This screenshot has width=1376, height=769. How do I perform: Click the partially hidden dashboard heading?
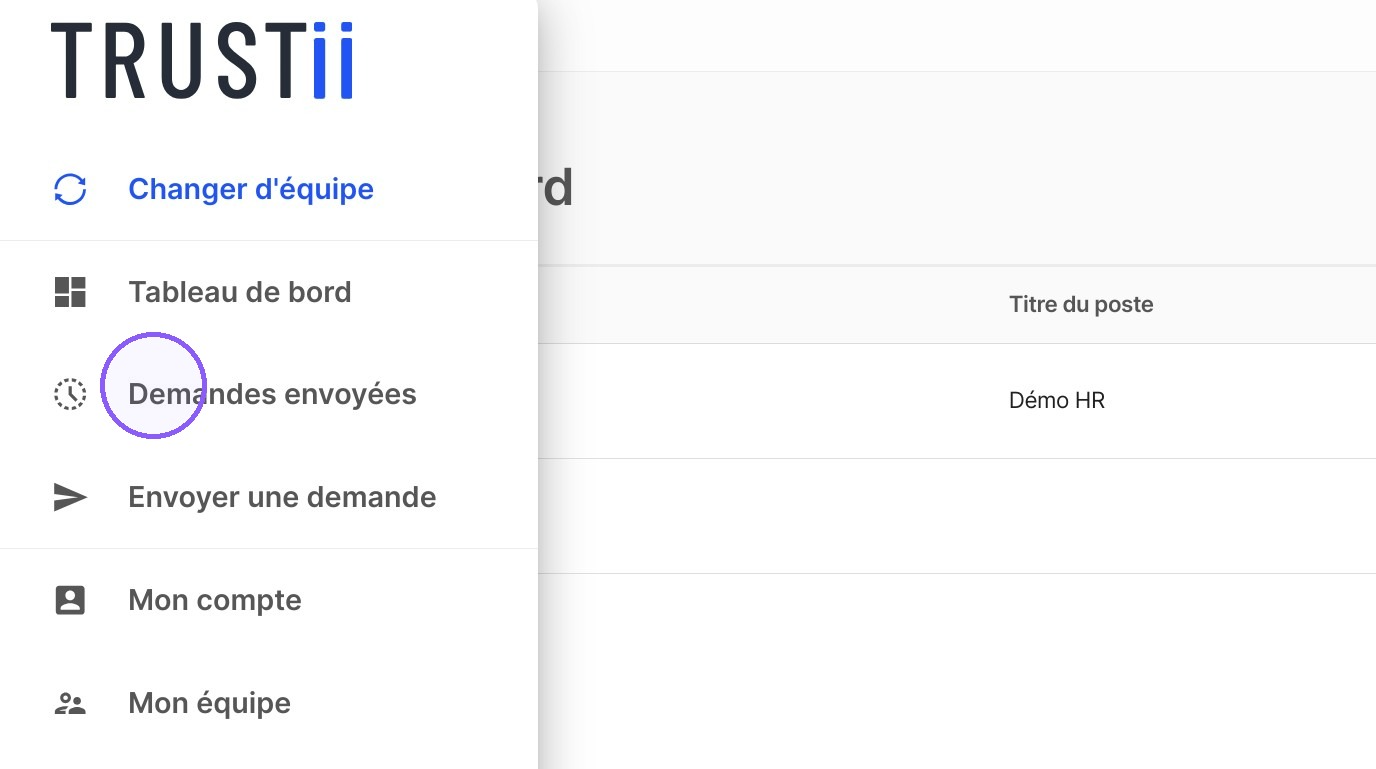pyautogui.click(x=556, y=188)
